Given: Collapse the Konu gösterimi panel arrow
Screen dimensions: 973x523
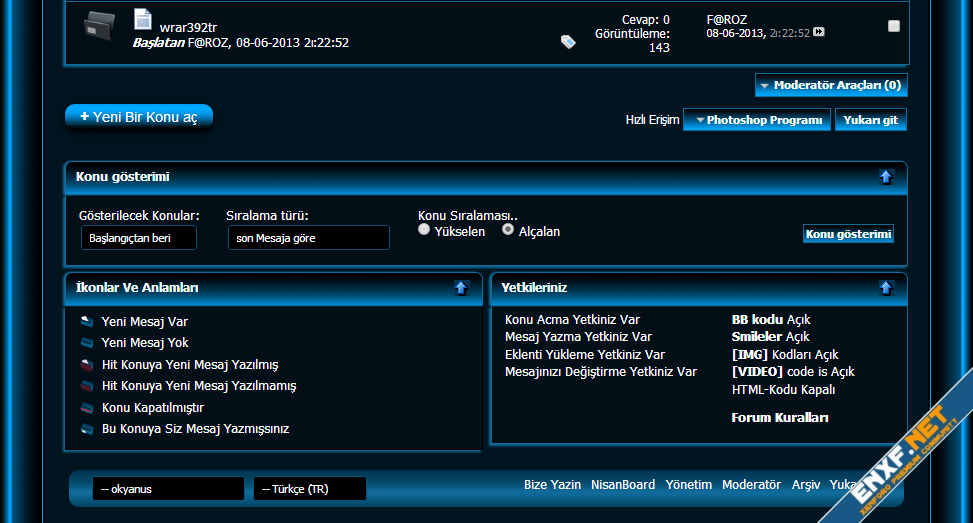Looking at the screenshot, I should pos(885,177).
